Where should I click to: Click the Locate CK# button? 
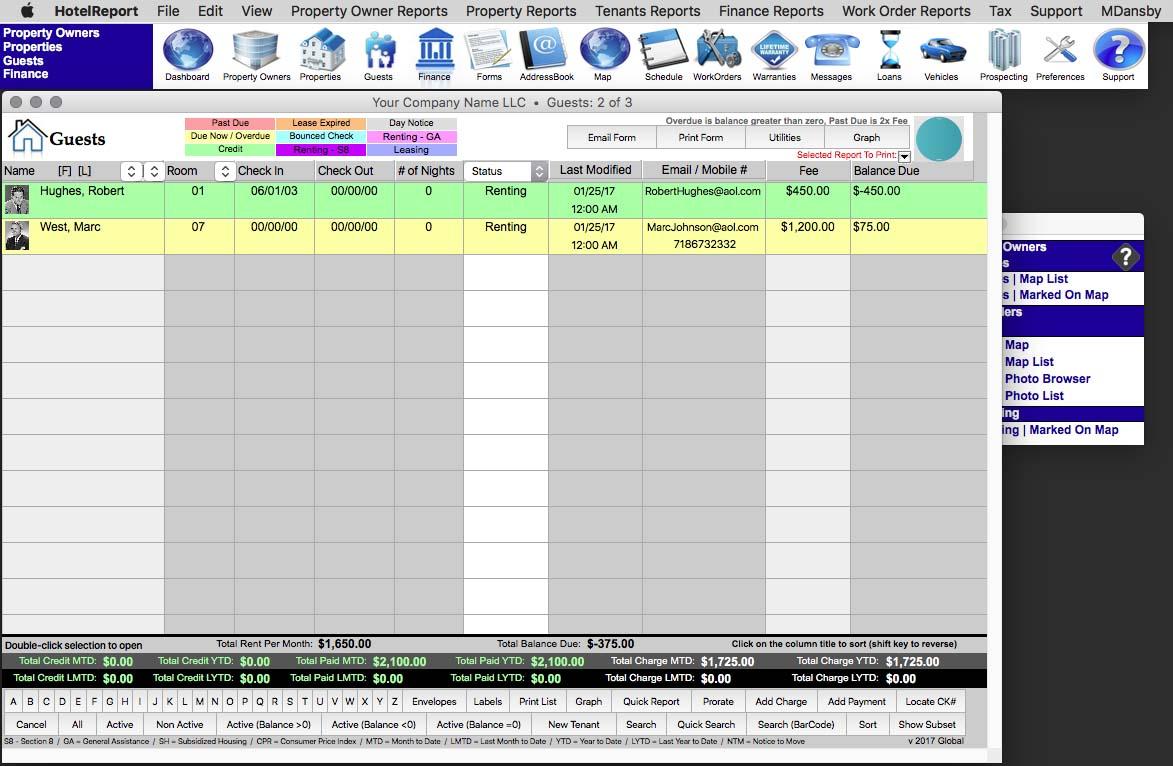tap(931, 702)
